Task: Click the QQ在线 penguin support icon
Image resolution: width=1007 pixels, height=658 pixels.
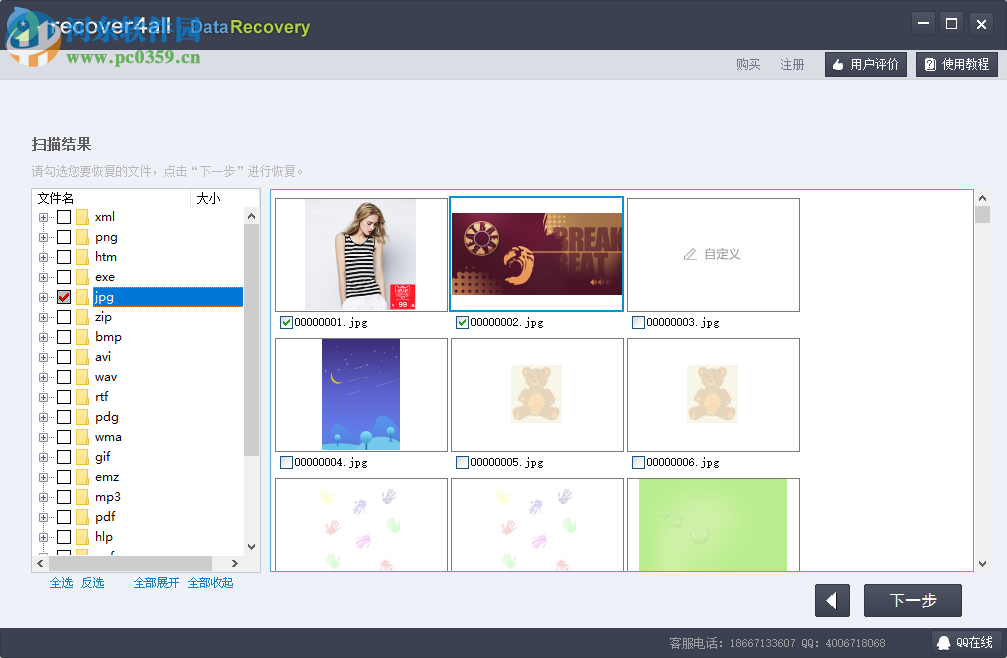Action: click(944, 642)
